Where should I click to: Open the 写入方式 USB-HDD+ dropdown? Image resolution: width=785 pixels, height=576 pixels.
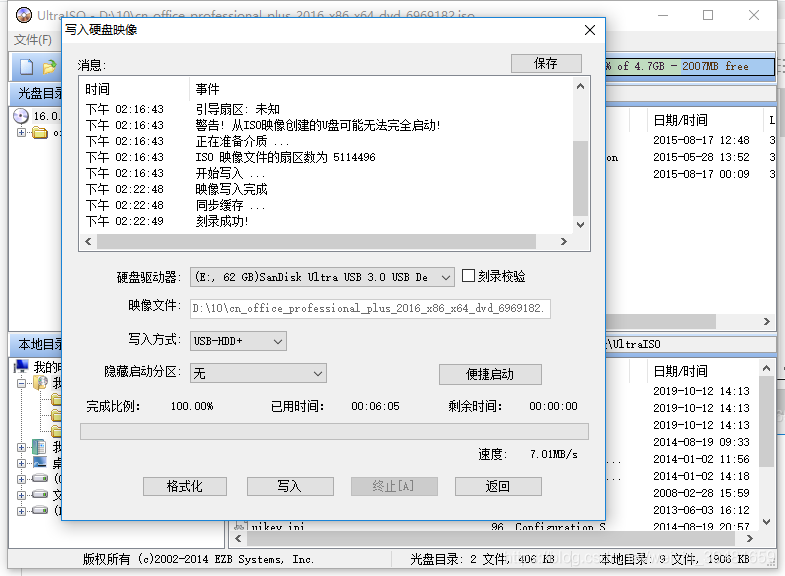coord(238,341)
